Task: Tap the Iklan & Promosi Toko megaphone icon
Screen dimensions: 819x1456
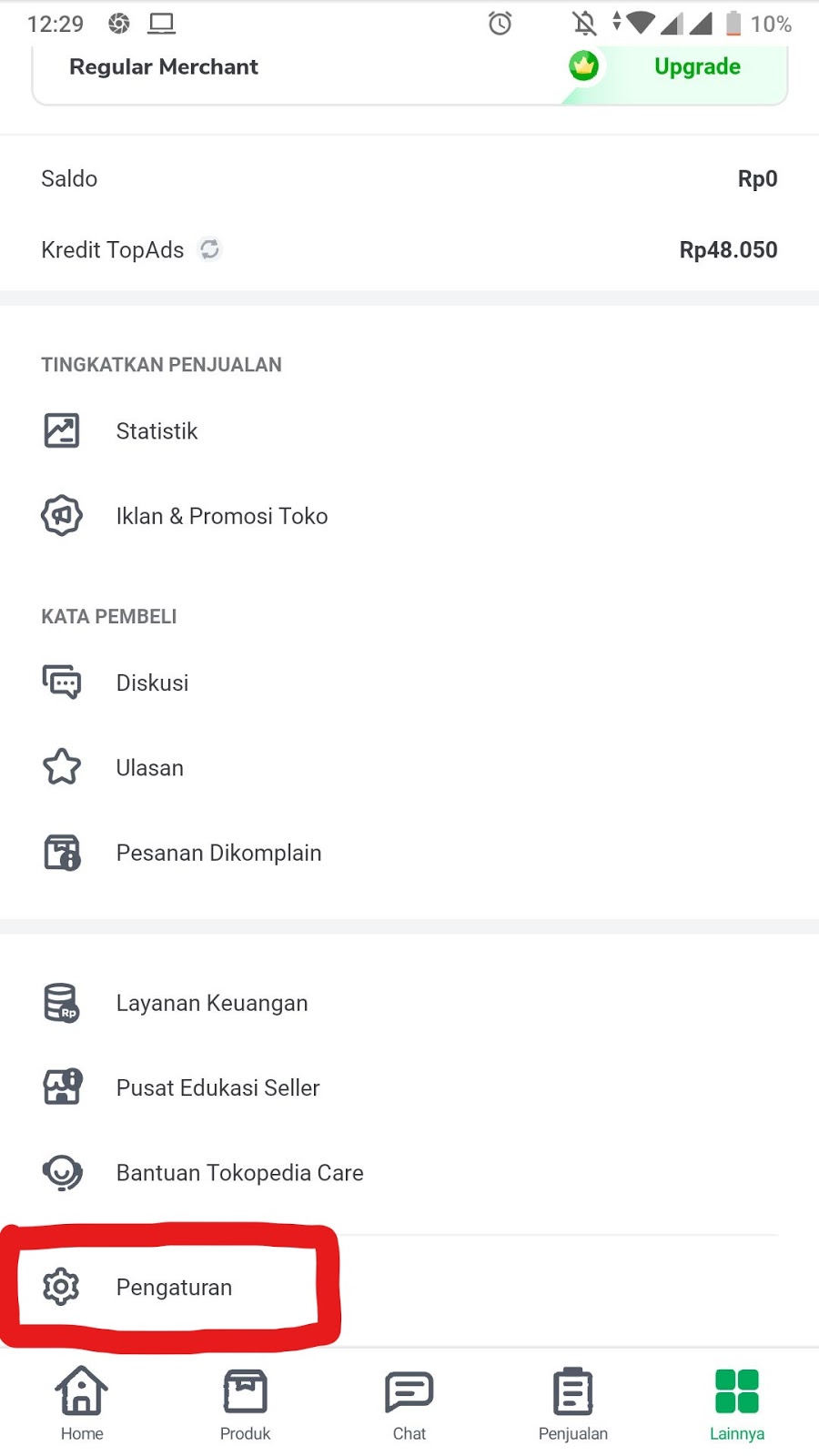Action: (x=62, y=516)
